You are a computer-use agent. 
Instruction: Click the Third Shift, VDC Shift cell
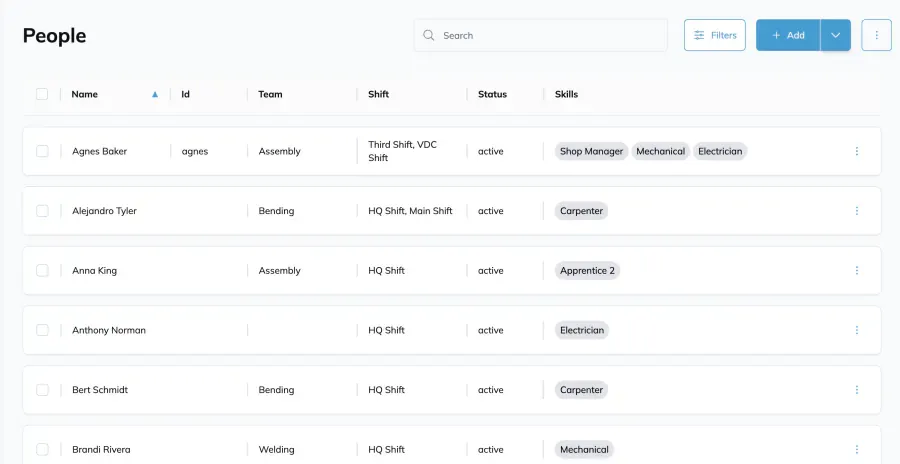click(x=402, y=151)
